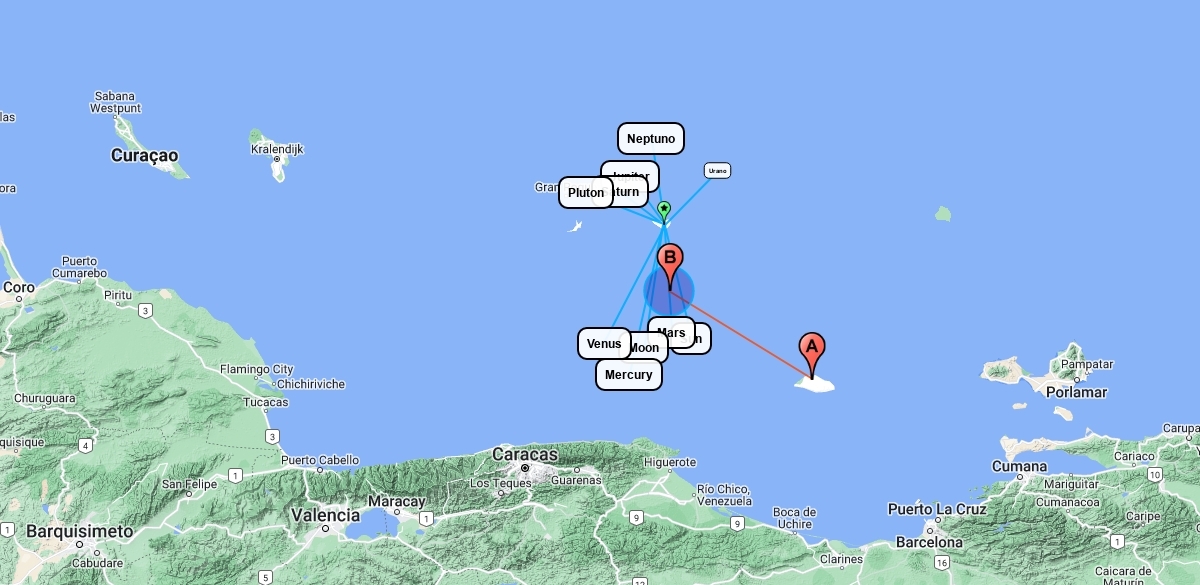Click the red marker labeled B
The image size is (1200, 585).
(x=670, y=266)
